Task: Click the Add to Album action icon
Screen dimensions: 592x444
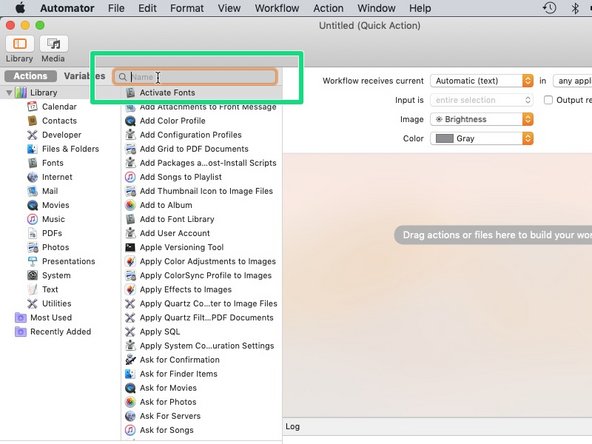Action: pos(130,205)
